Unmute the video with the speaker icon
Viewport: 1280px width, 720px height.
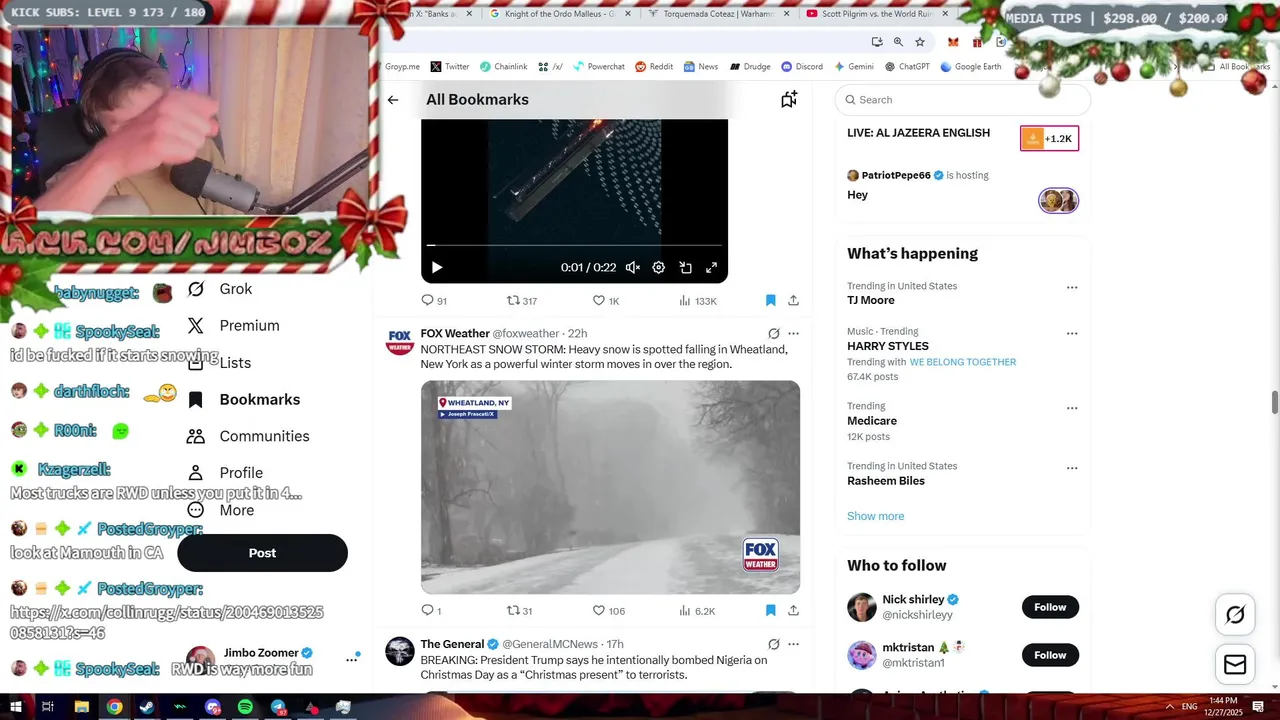(632, 268)
